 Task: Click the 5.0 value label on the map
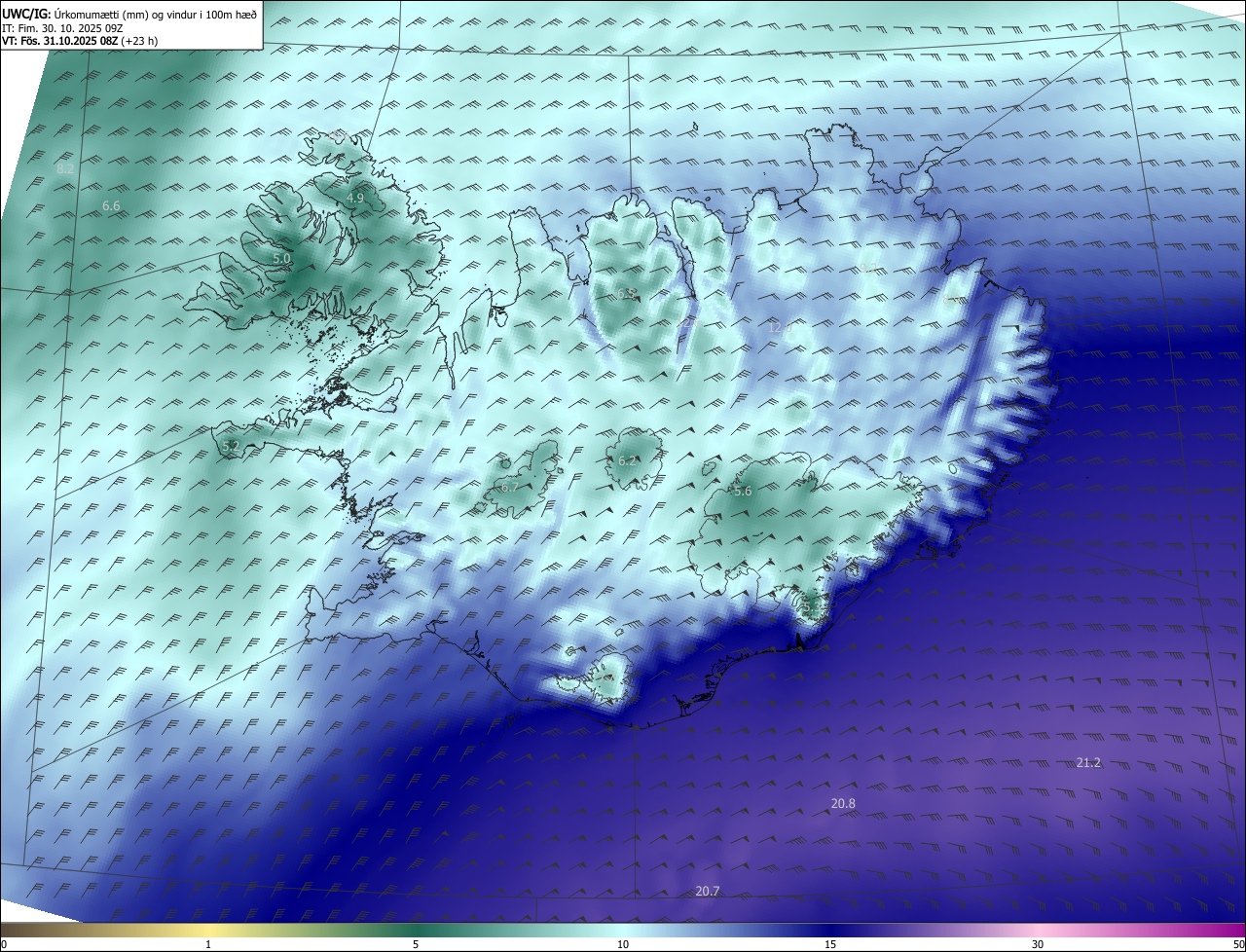pyautogui.click(x=281, y=259)
